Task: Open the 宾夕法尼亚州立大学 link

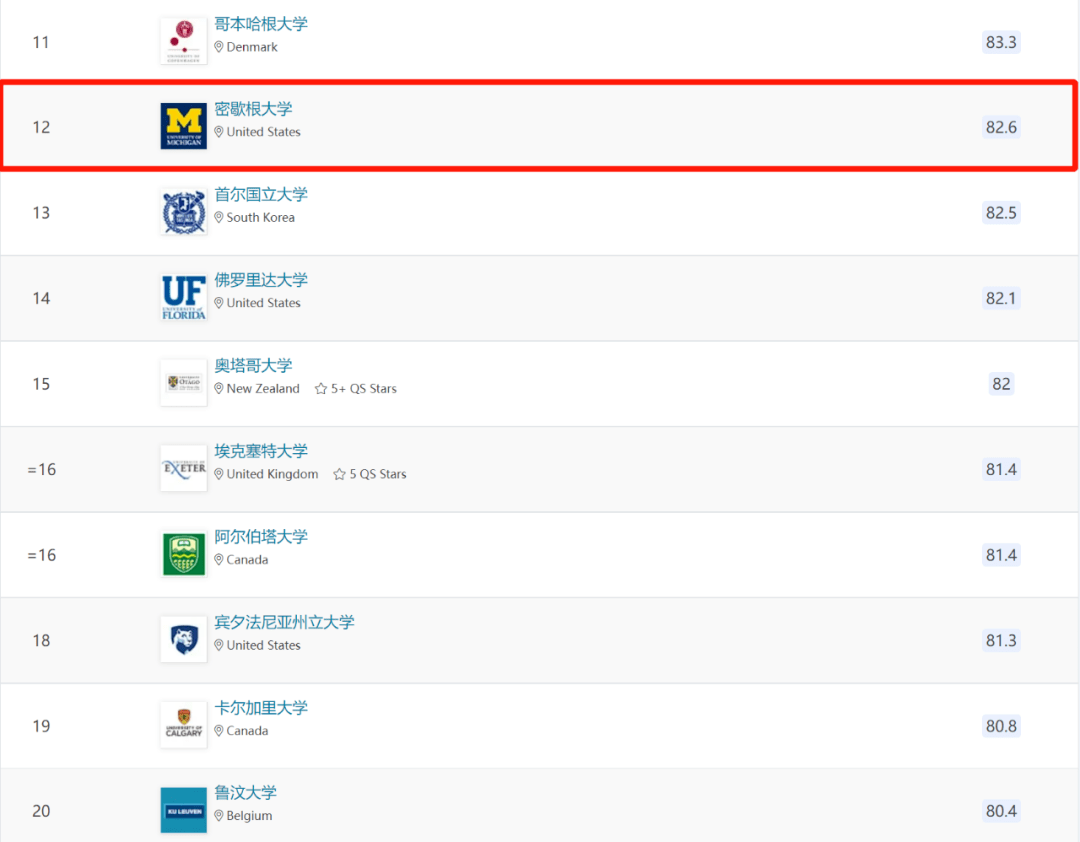Action: pyautogui.click(x=284, y=622)
